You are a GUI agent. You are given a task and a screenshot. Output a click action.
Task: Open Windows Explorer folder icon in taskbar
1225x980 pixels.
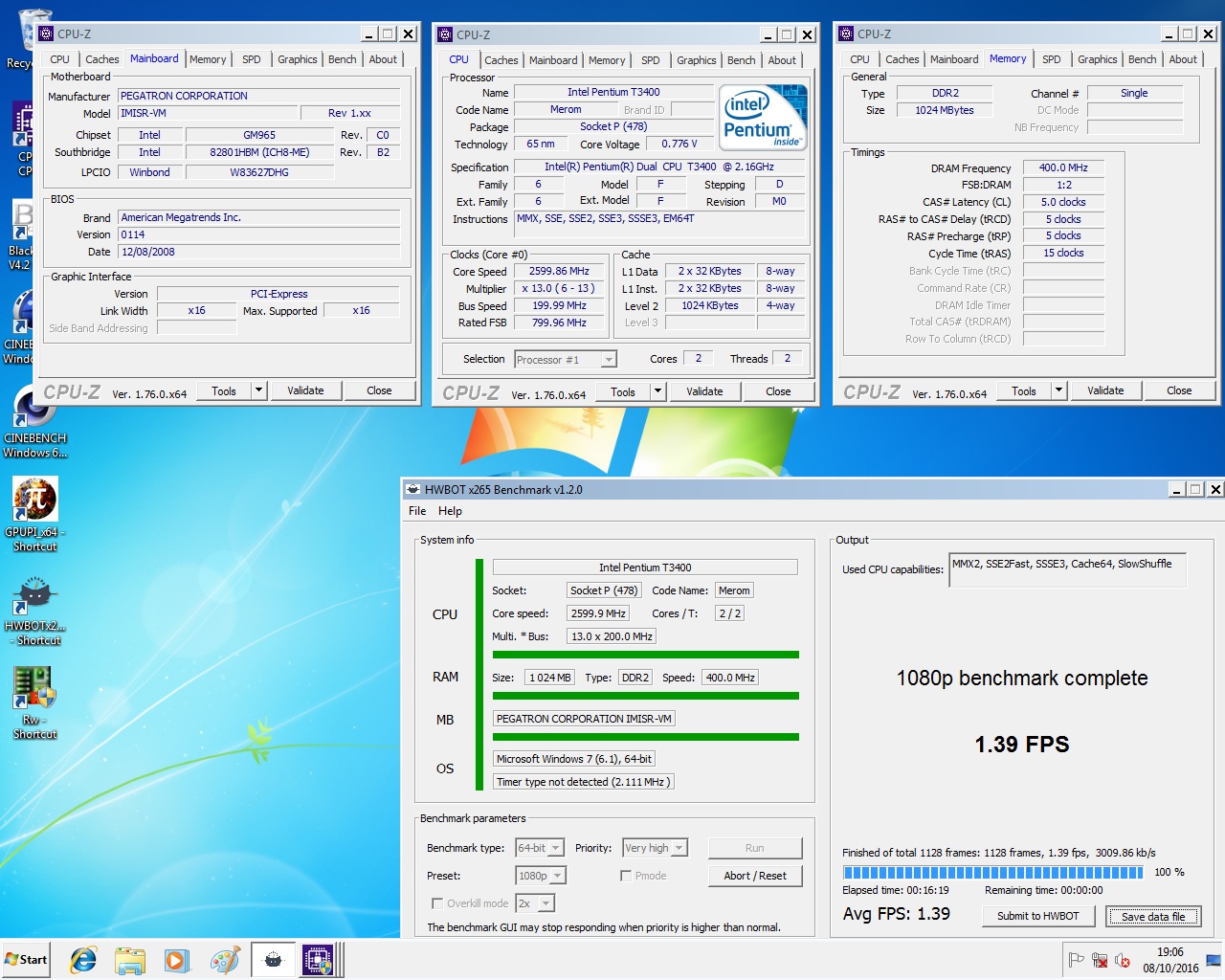[x=130, y=960]
